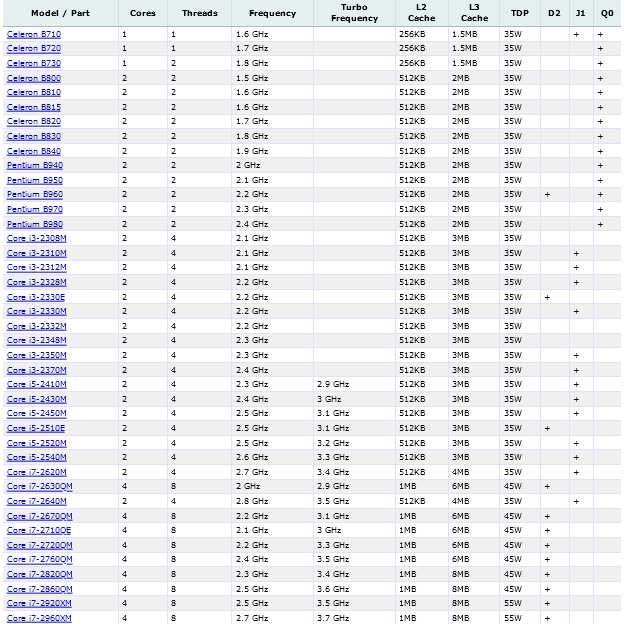Open the Core i3-2332M link
This screenshot has width=638, height=624.
coord(37,326)
